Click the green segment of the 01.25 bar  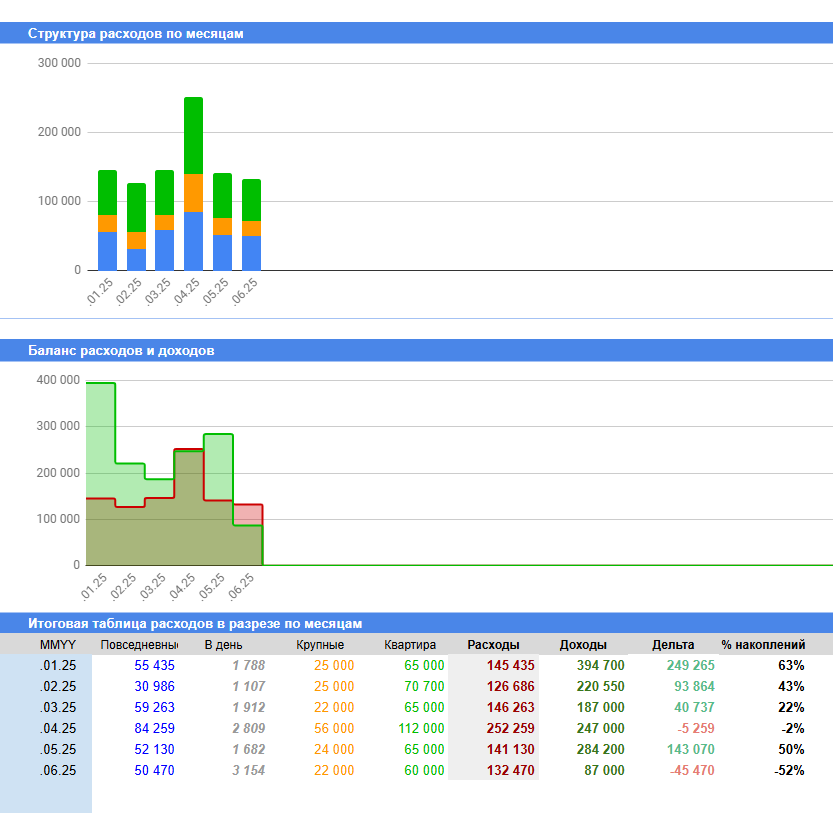[x=107, y=193]
